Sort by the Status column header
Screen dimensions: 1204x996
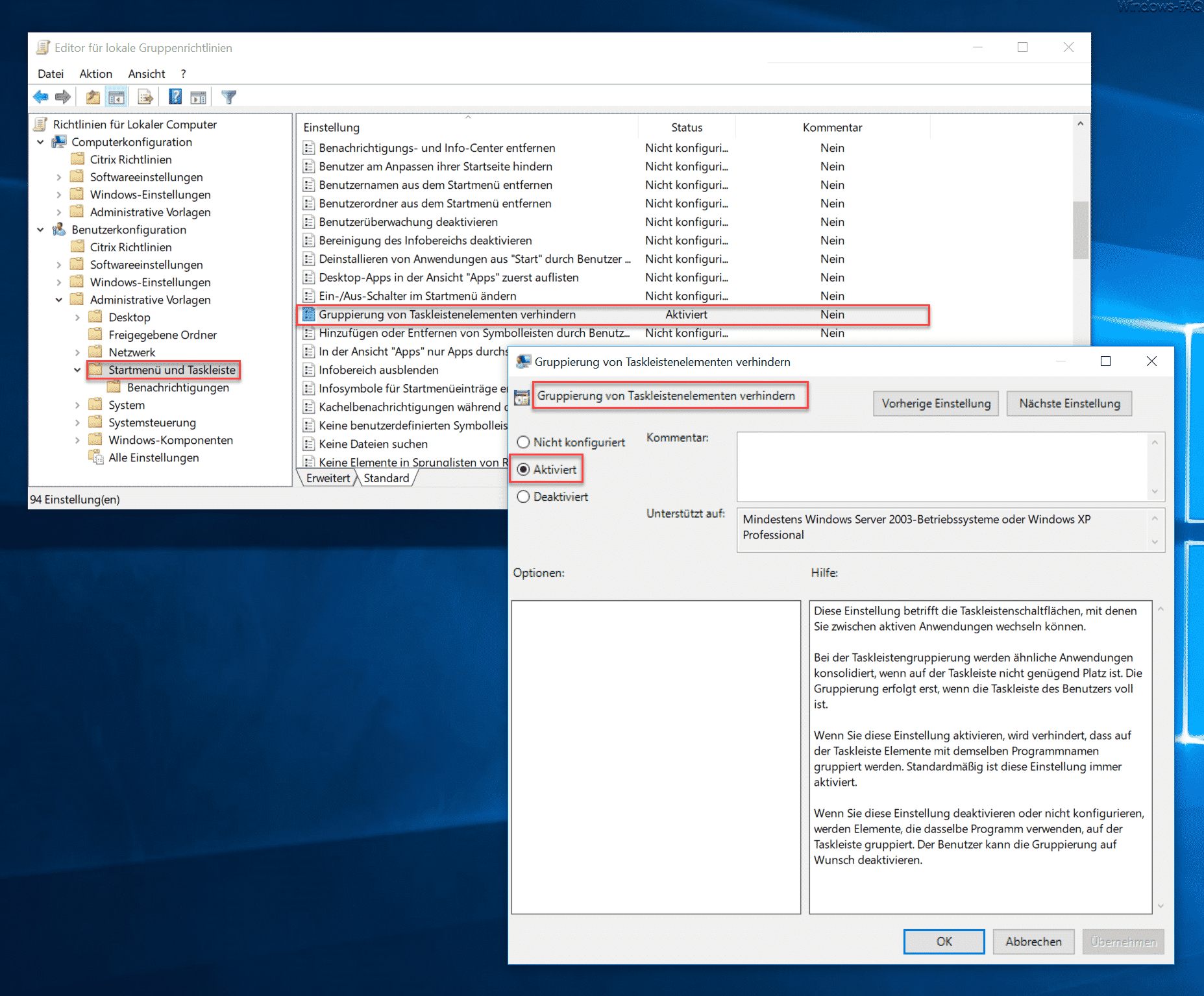(687, 127)
